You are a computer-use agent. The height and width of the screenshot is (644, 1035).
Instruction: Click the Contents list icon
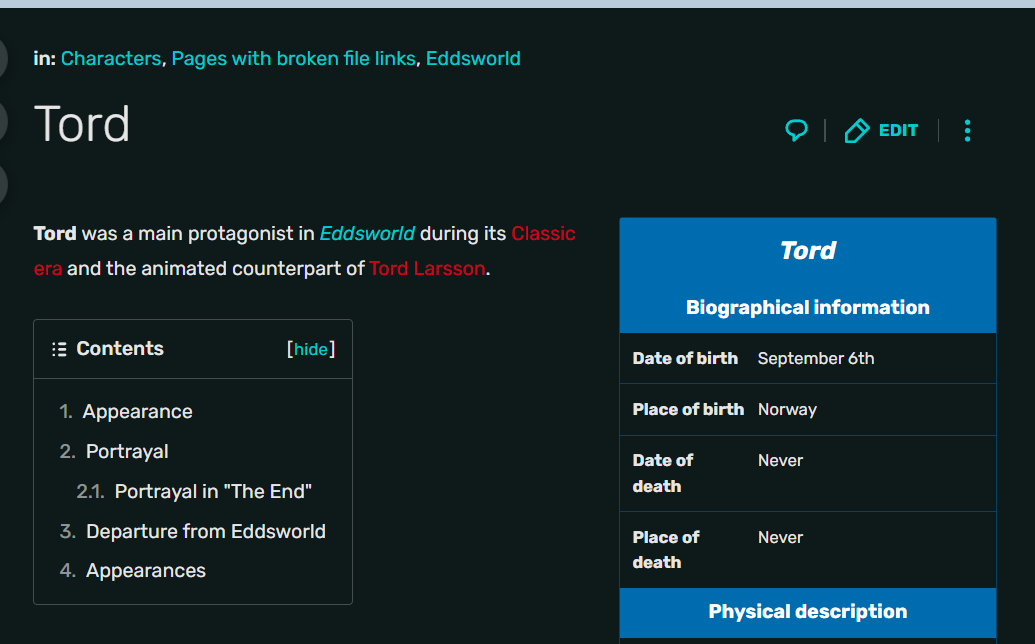[x=60, y=349]
